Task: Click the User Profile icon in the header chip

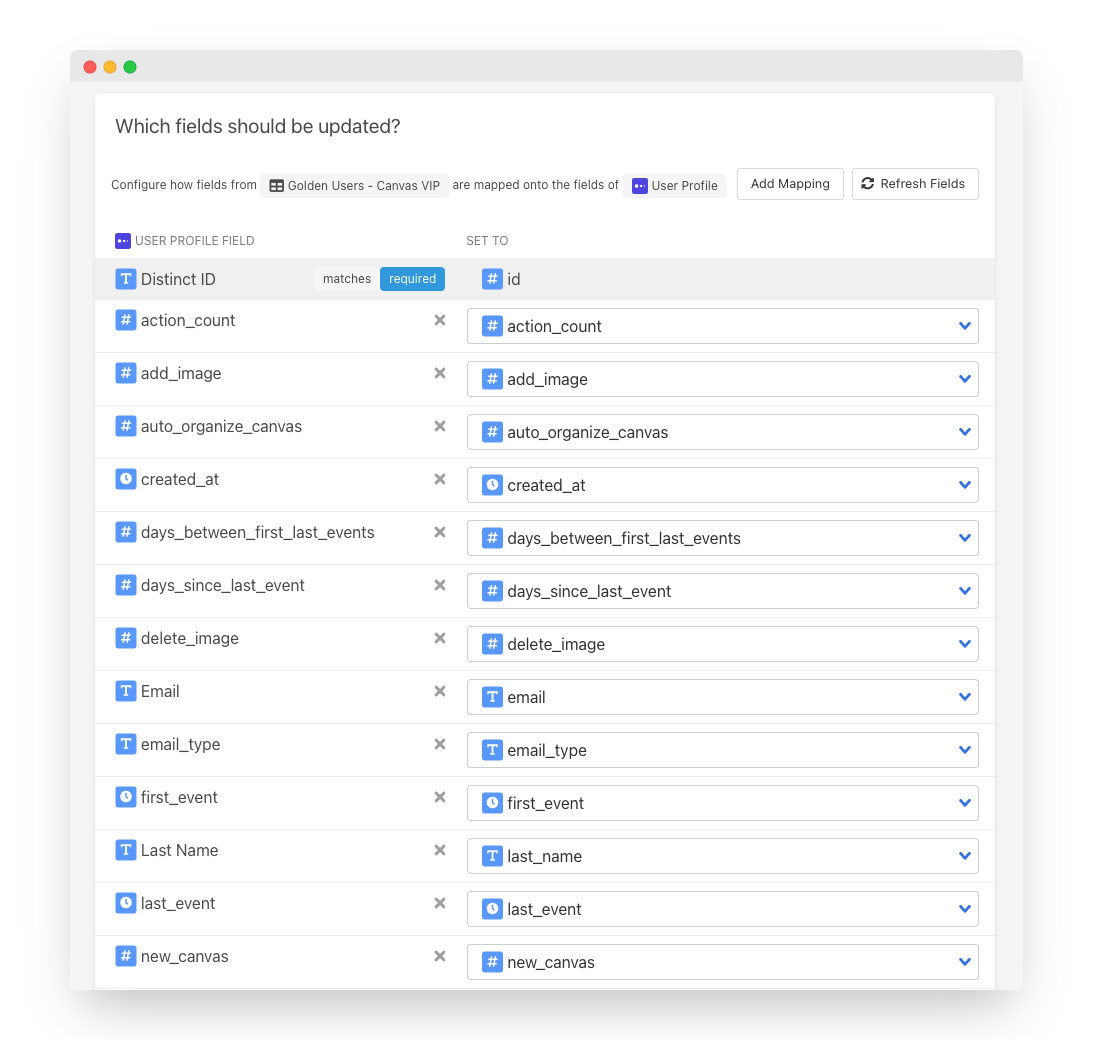Action: tap(639, 186)
